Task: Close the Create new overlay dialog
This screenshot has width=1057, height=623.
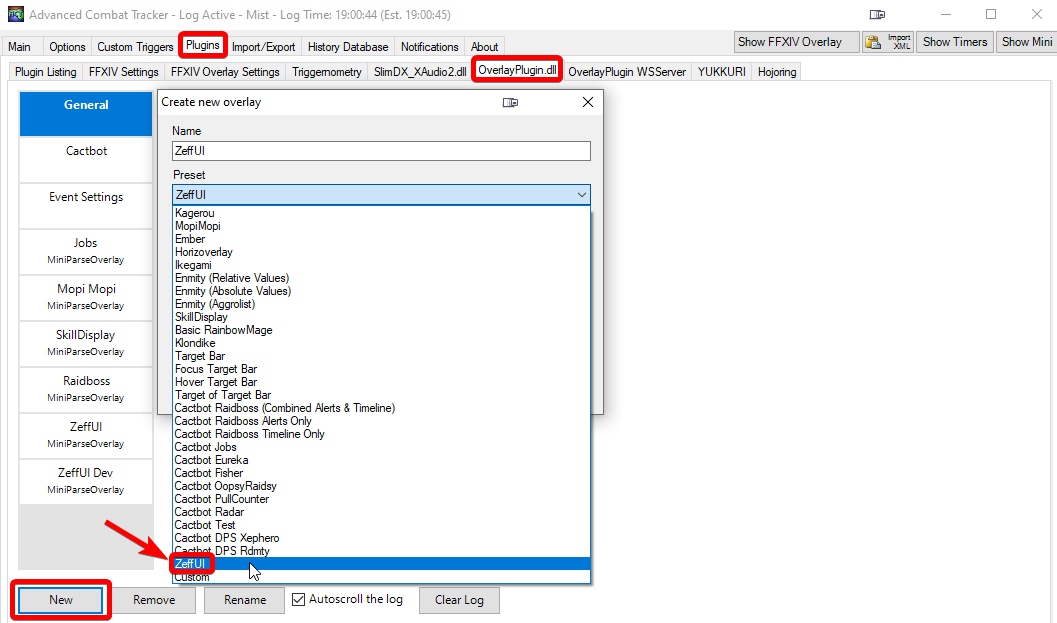Action: pyautogui.click(x=588, y=102)
